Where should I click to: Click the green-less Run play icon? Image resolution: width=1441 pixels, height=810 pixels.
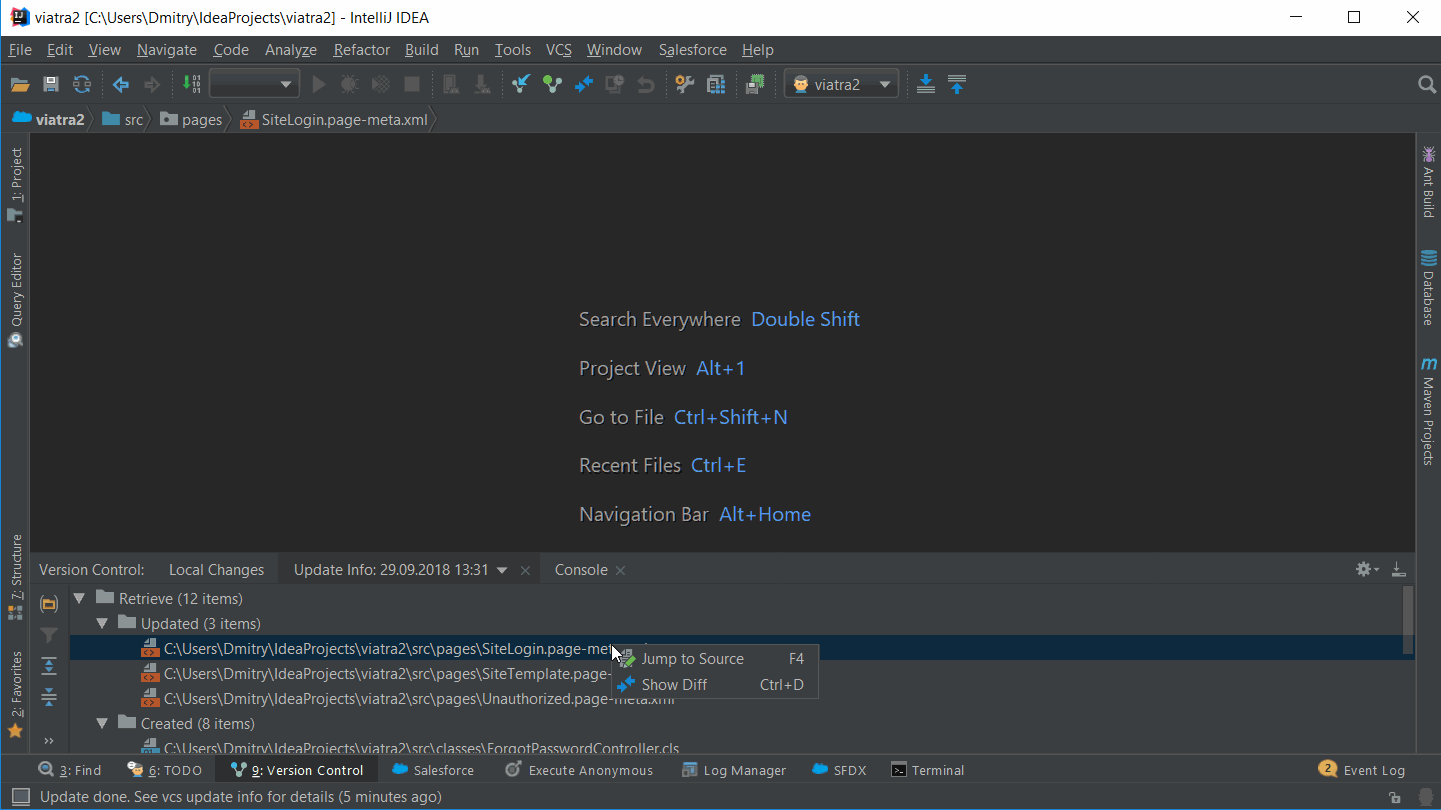click(x=319, y=85)
